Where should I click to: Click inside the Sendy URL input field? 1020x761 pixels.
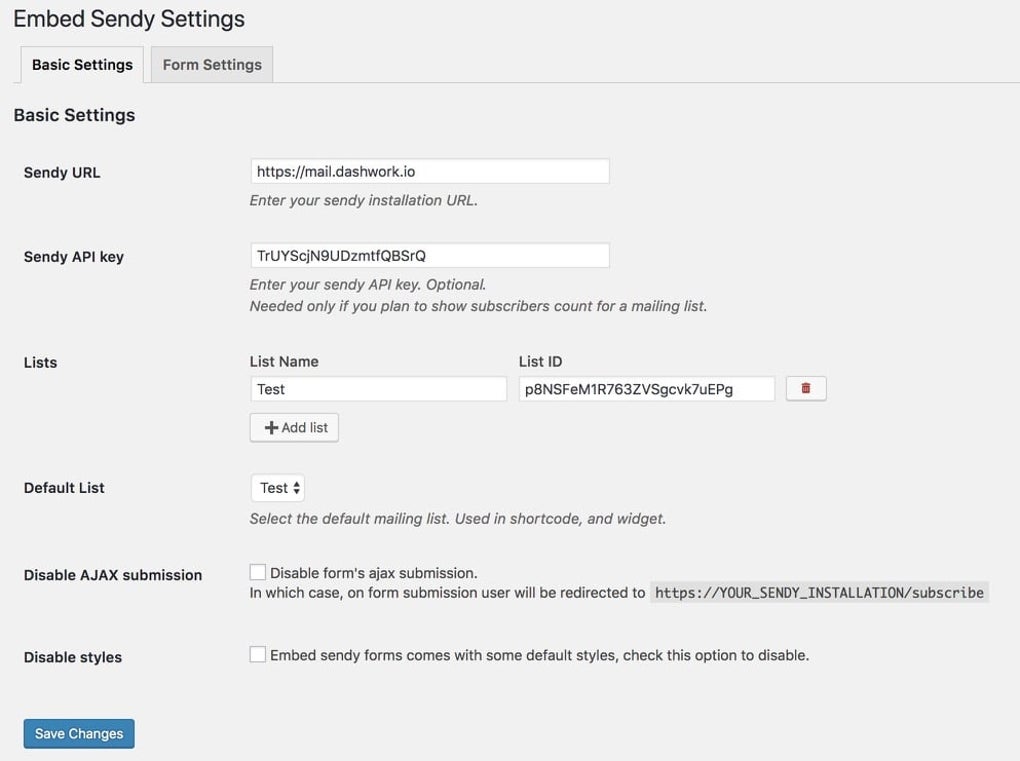click(x=430, y=170)
